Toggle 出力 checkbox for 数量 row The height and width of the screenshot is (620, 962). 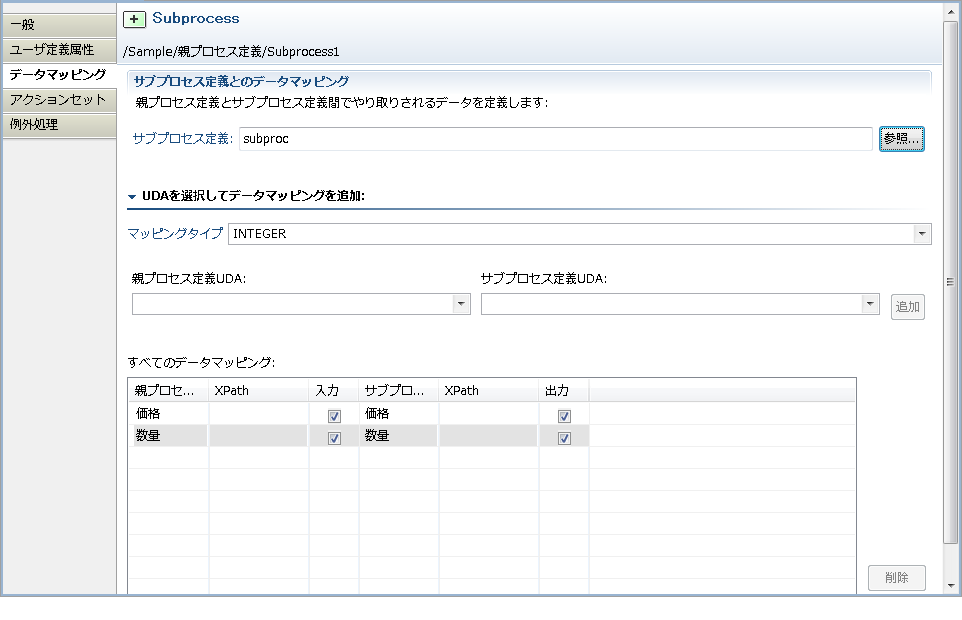click(x=564, y=438)
